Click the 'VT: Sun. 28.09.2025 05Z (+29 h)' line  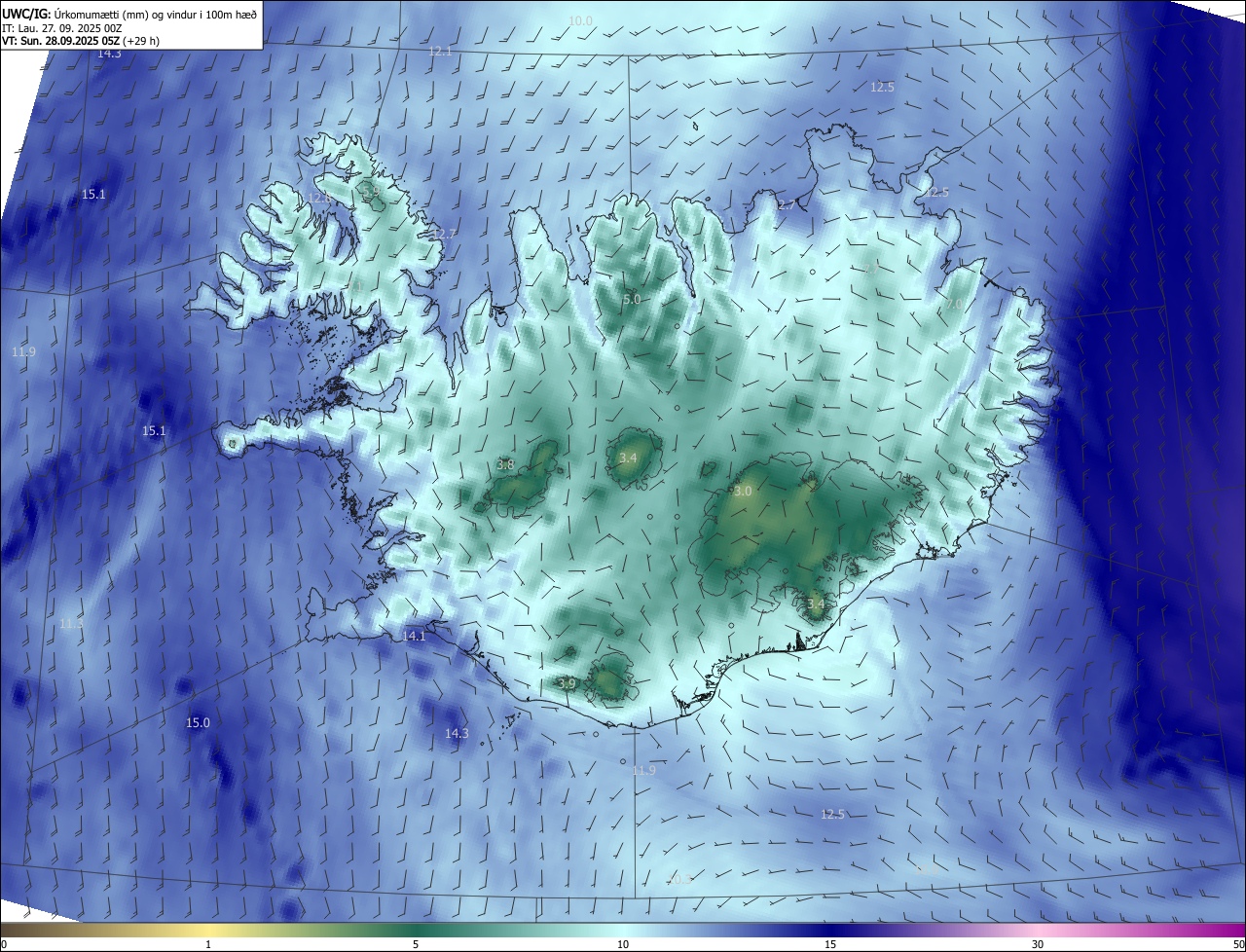pyautogui.click(x=82, y=42)
